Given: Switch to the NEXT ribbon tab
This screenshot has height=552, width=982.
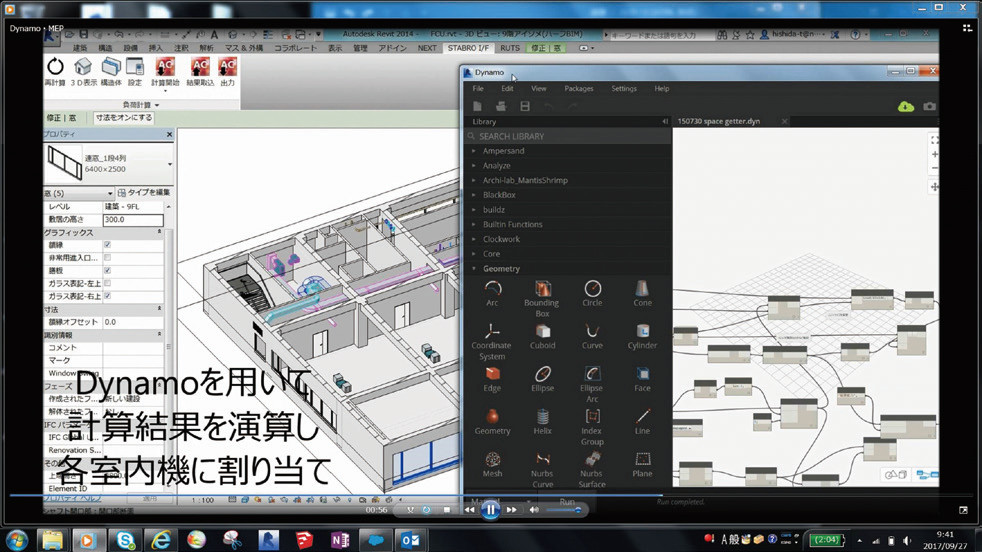Looking at the screenshot, I should point(427,48).
